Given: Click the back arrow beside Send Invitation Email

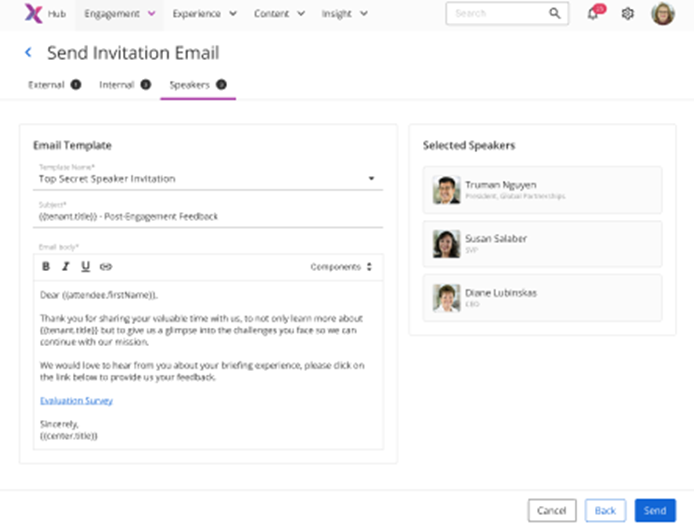Looking at the screenshot, I should [28, 53].
